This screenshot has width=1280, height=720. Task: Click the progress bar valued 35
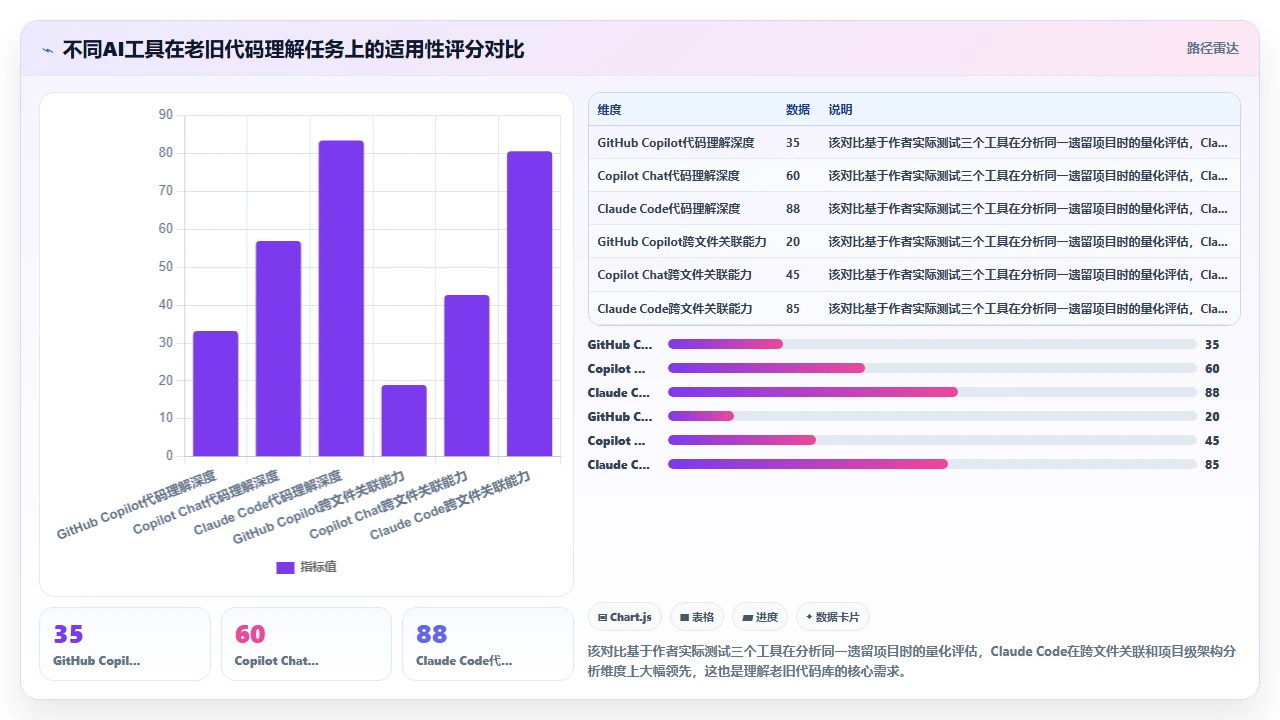pos(932,344)
